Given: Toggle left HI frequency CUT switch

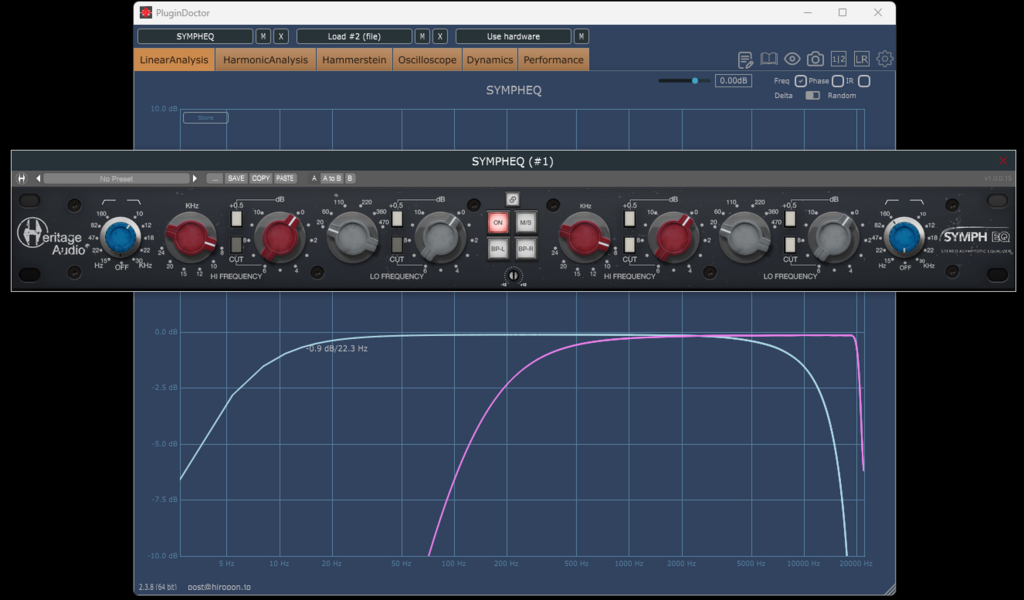Looking at the screenshot, I should pos(236,245).
